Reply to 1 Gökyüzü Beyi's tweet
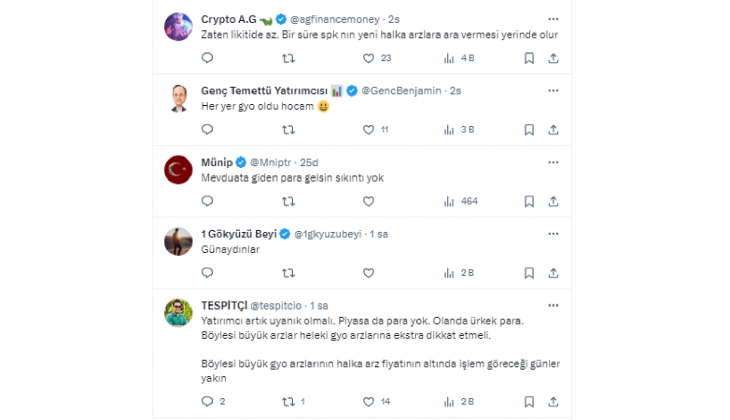This screenshot has height=420, width=730. click(207, 272)
